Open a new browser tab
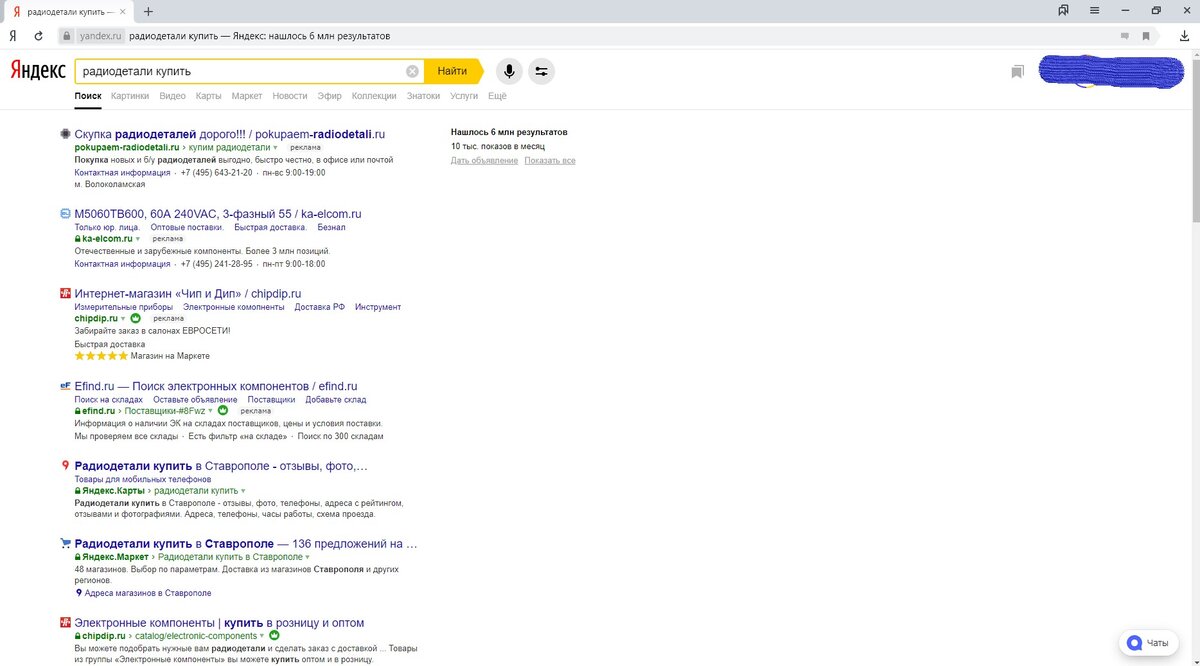Image resolution: width=1200 pixels, height=666 pixels. [x=148, y=12]
